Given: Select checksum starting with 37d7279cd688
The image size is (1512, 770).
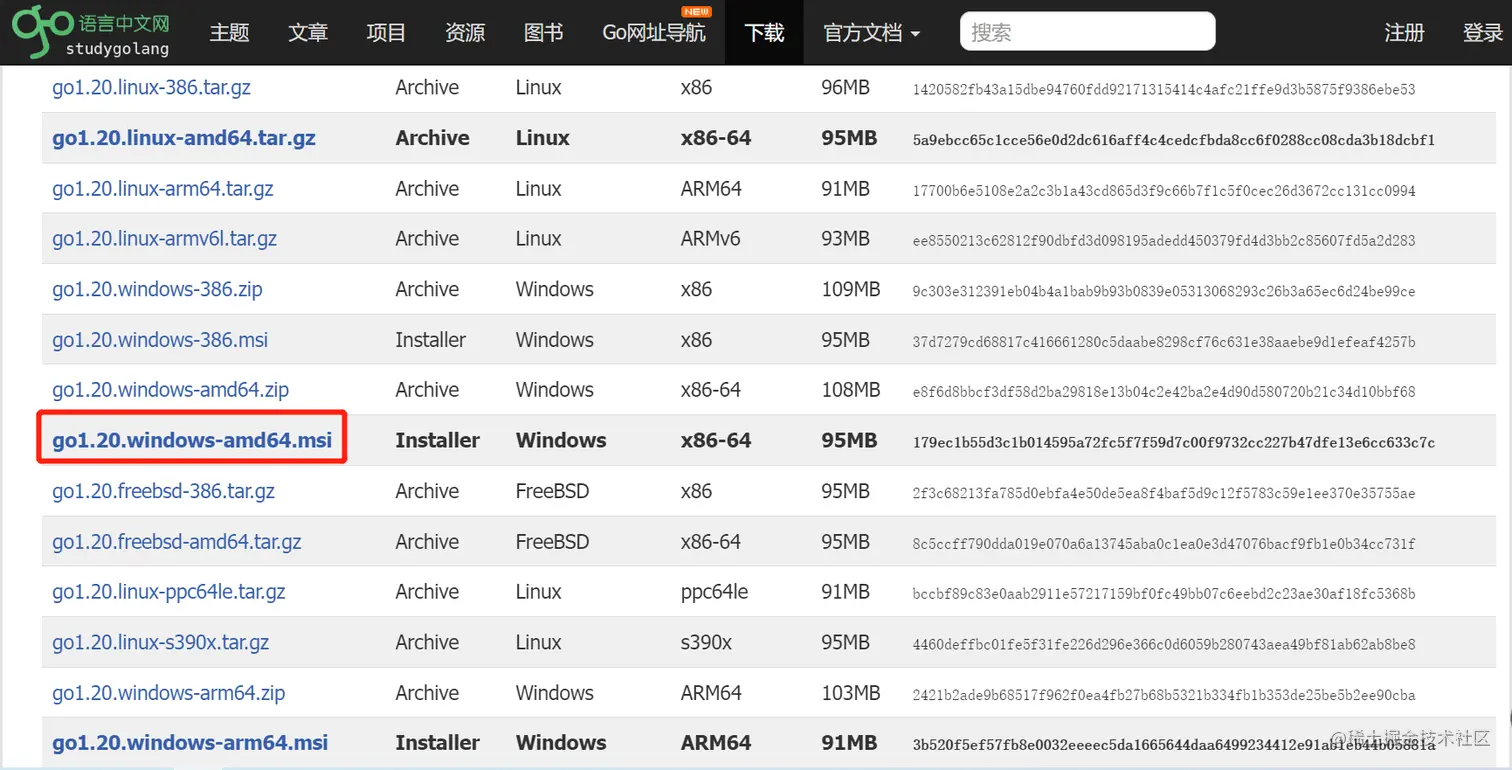Looking at the screenshot, I should [x=1164, y=342].
